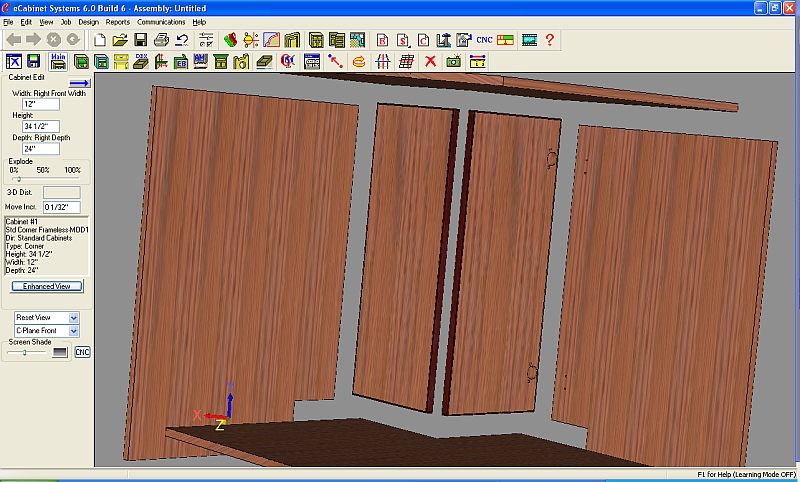
Task: Click the green camera snapshot icon
Action: click(x=454, y=62)
